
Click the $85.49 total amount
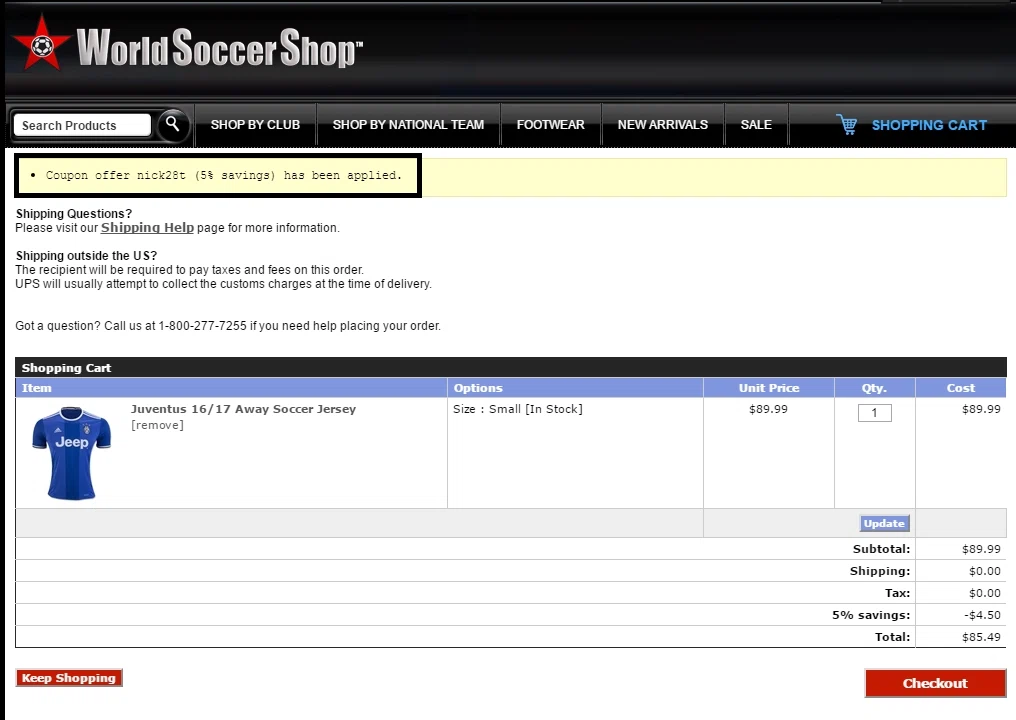coord(981,637)
